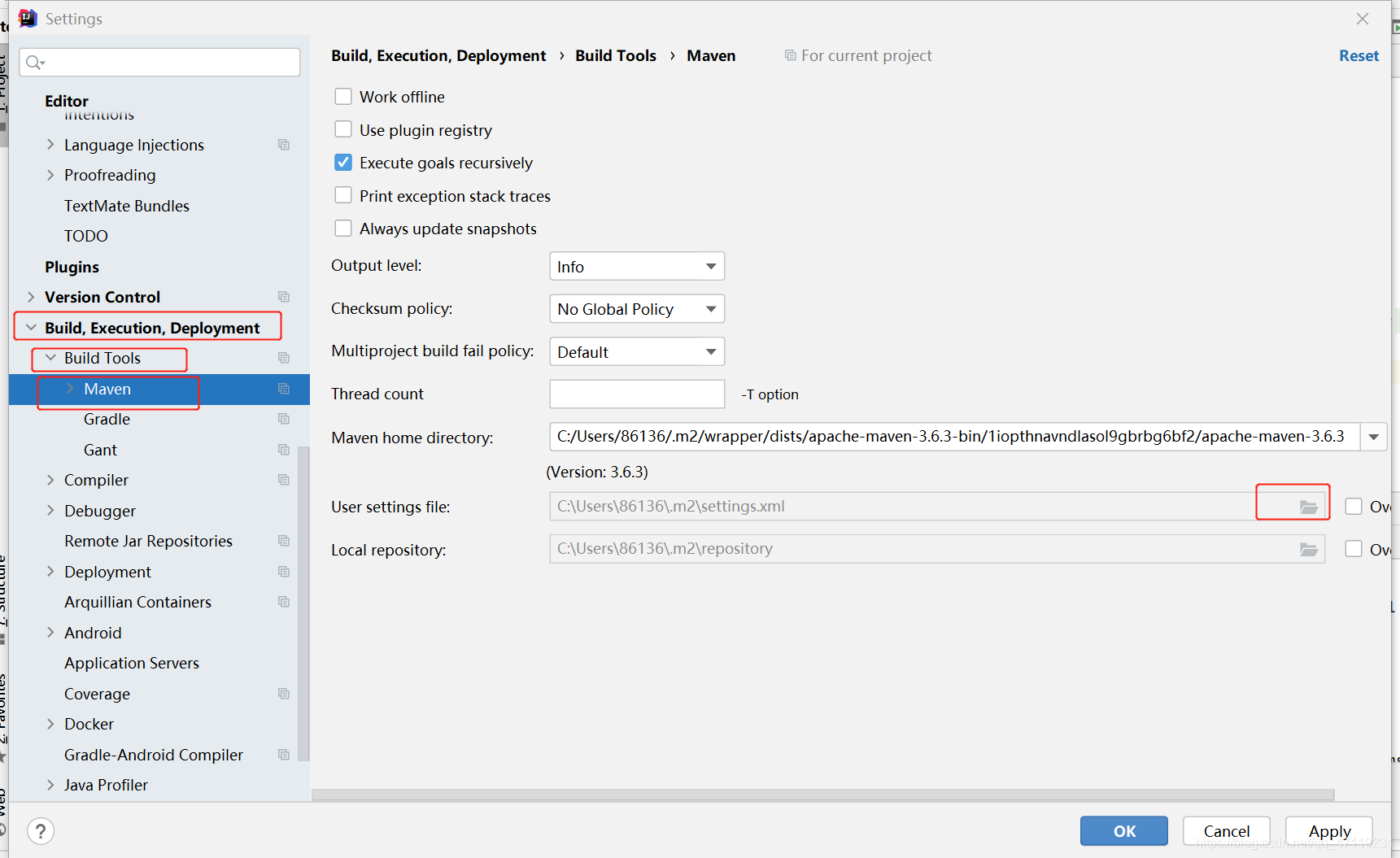Click the project-level icon next to Remote Jar Repositories

pos(284,541)
